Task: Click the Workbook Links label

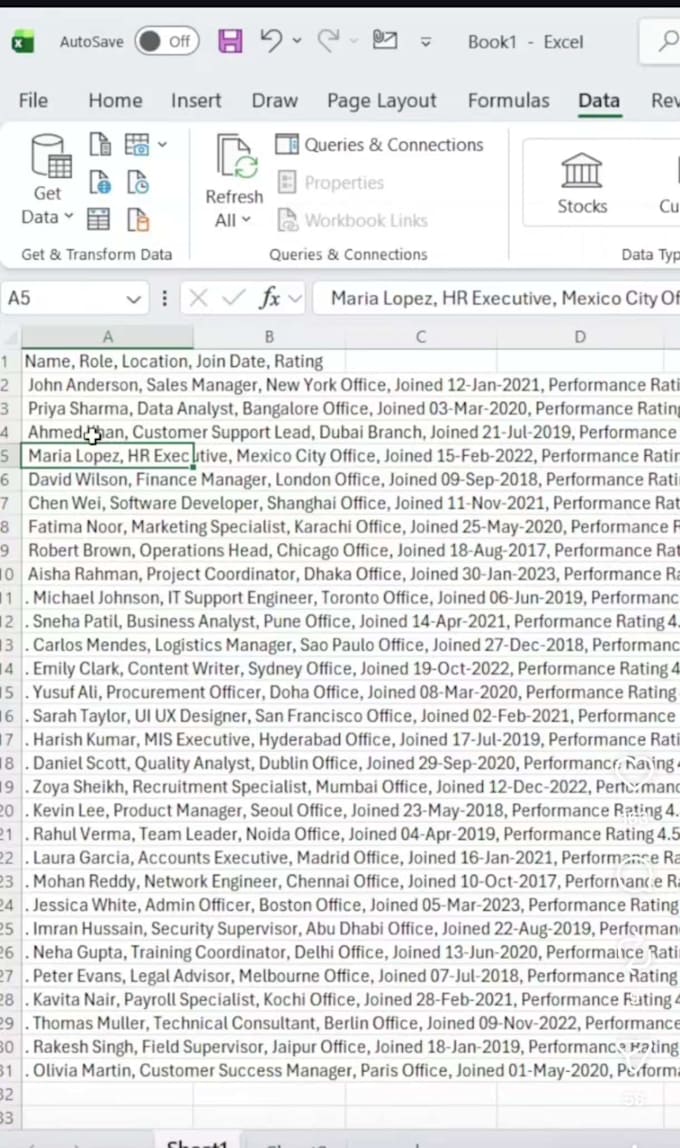Action: tap(366, 220)
